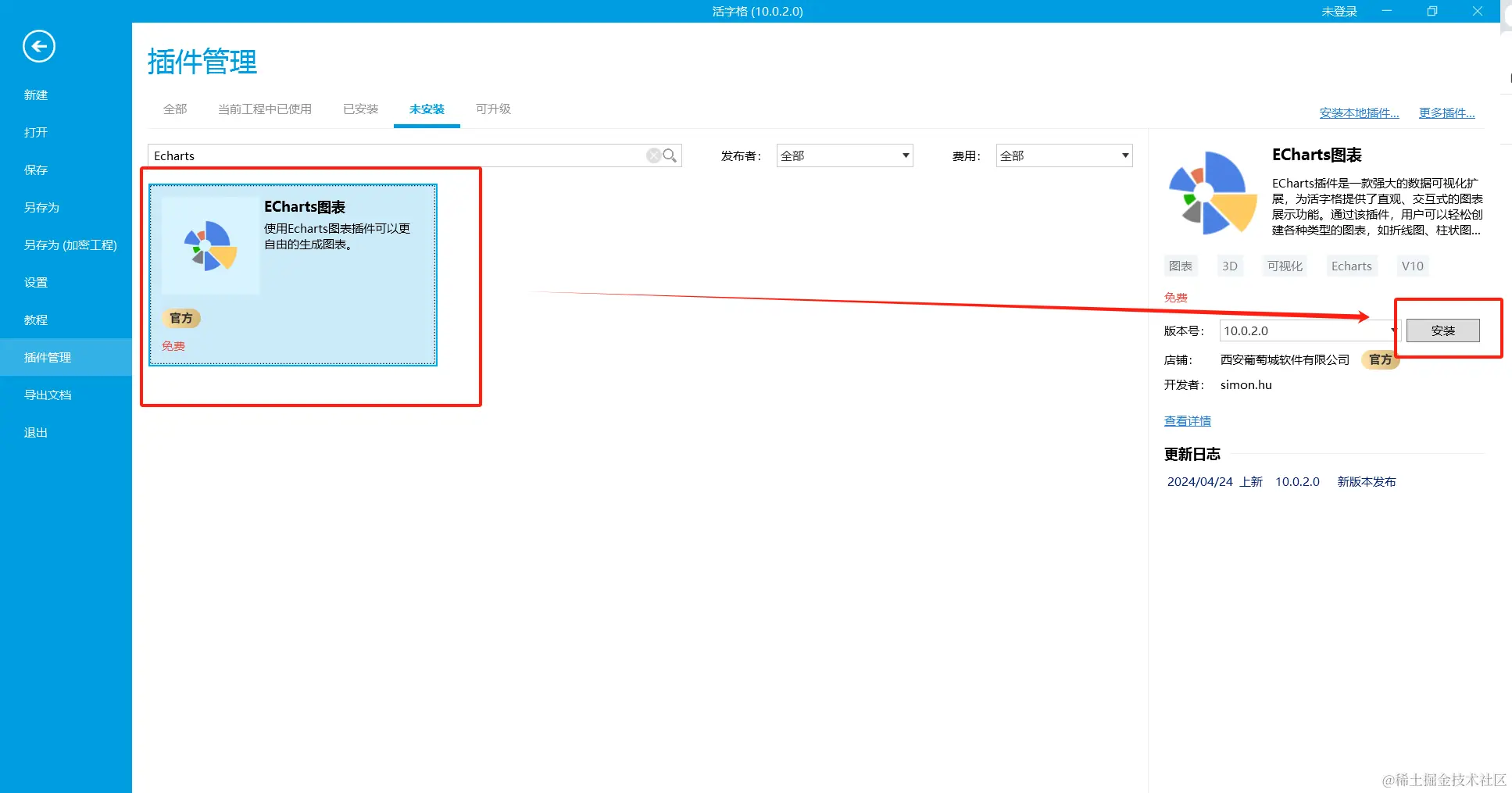Image resolution: width=1512 pixels, height=793 pixels.
Task: Click developer name simon.hu
Action: point(1246,384)
